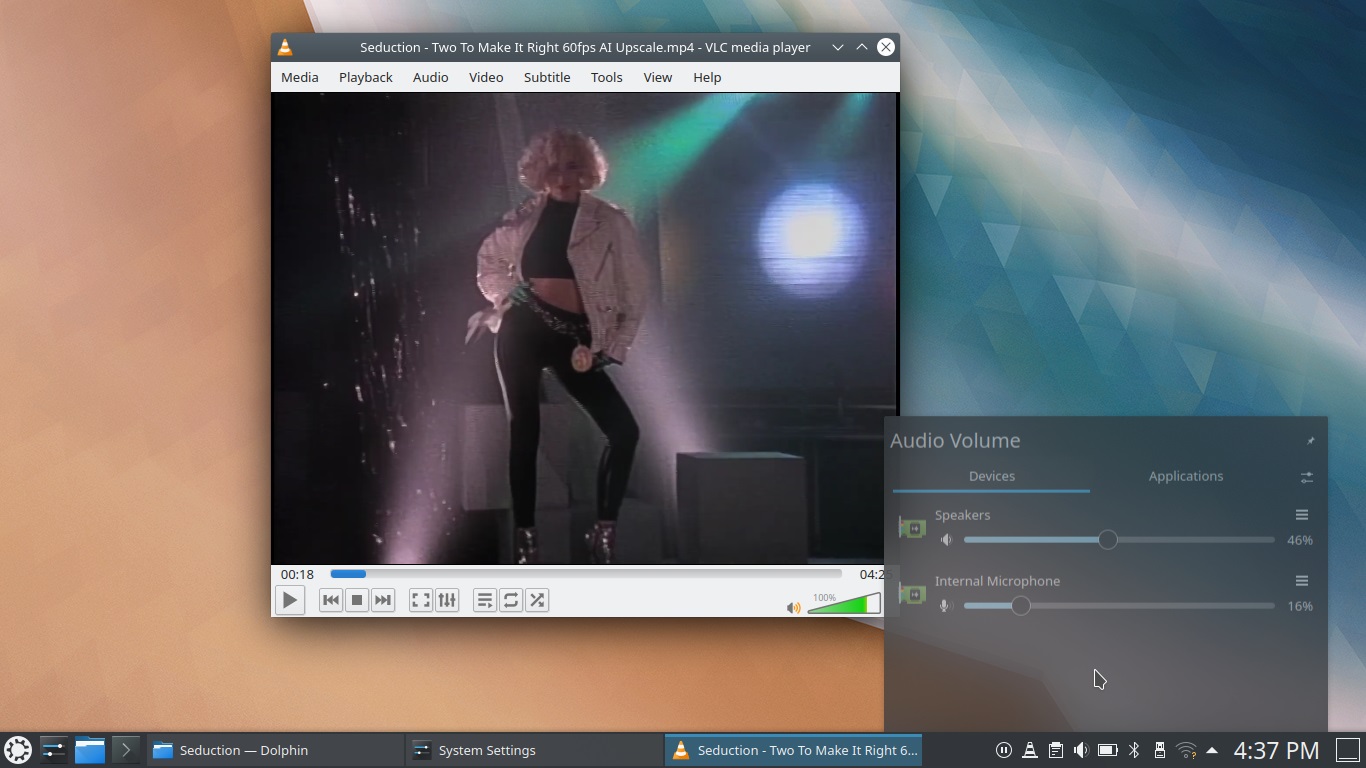
Task: Open the Internal Microphone hamburger menu
Action: click(1302, 581)
